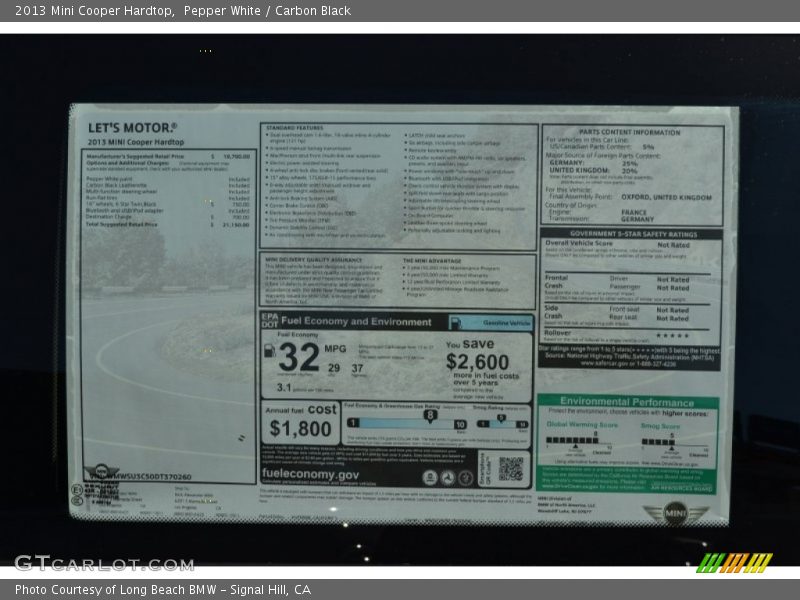Click the pump icon in Gasoline Vehicle tag
Viewport: 800px width, 600px height.
458,323
